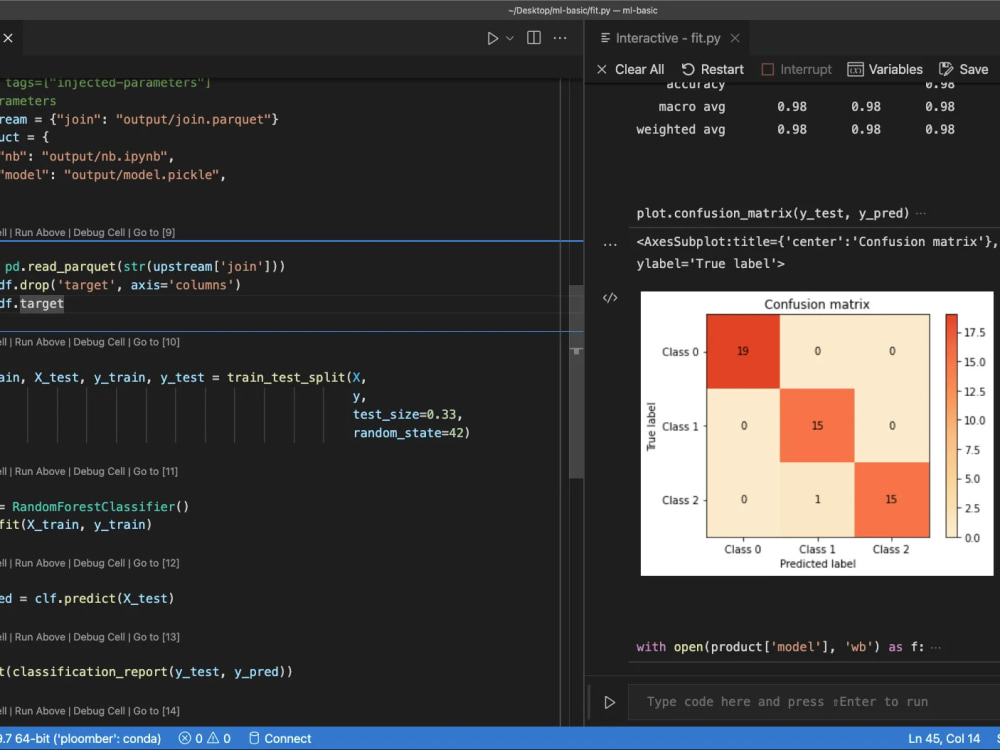Expand collapsed plot.confusion_matrix cell code
This screenshot has width=1000, height=750.
[921, 214]
